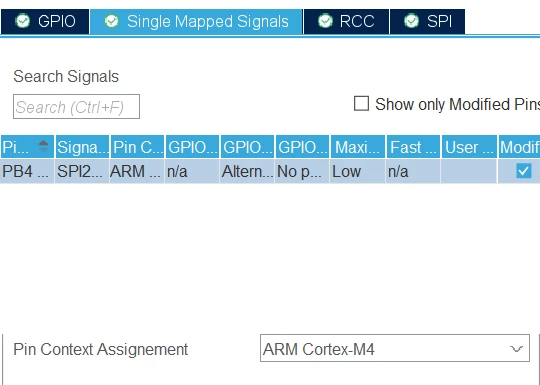Open Pin Context Assignement dropdown arrow
The height and width of the screenshot is (385, 540).
coord(516,349)
